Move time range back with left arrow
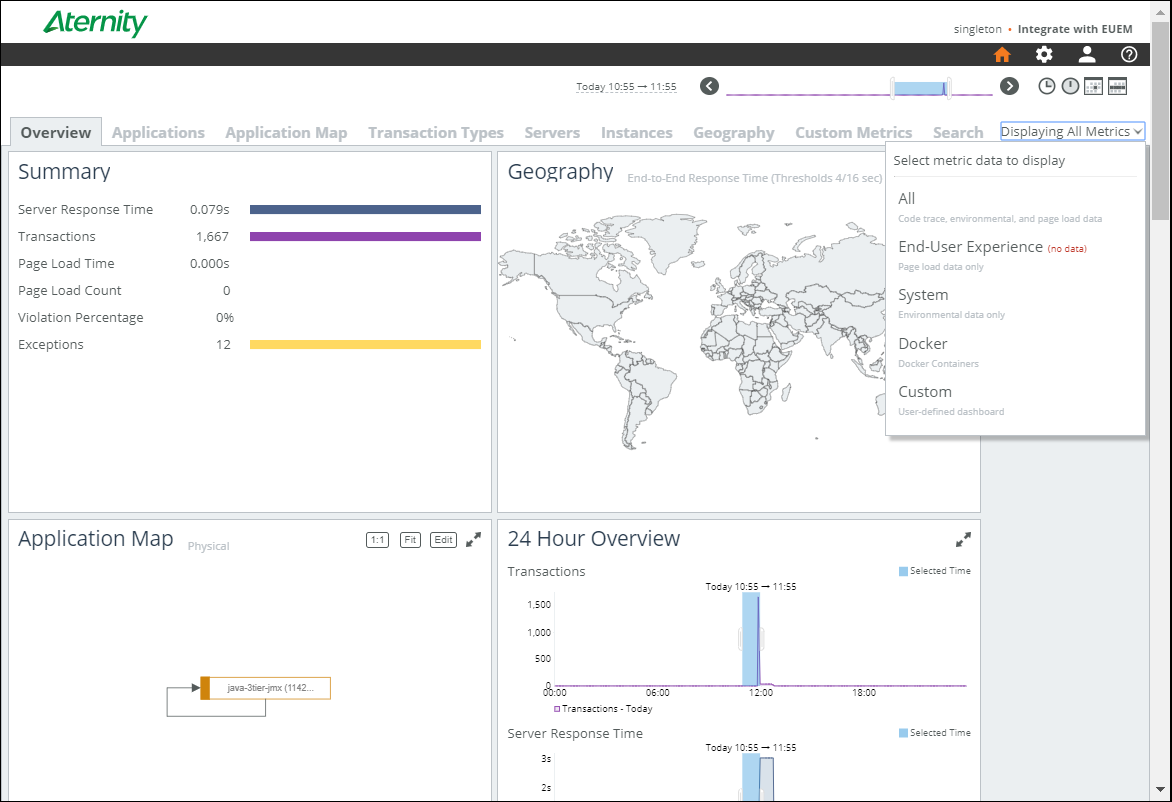This screenshot has width=1172, height=802. pyautogui.click(x=710, y=86)
